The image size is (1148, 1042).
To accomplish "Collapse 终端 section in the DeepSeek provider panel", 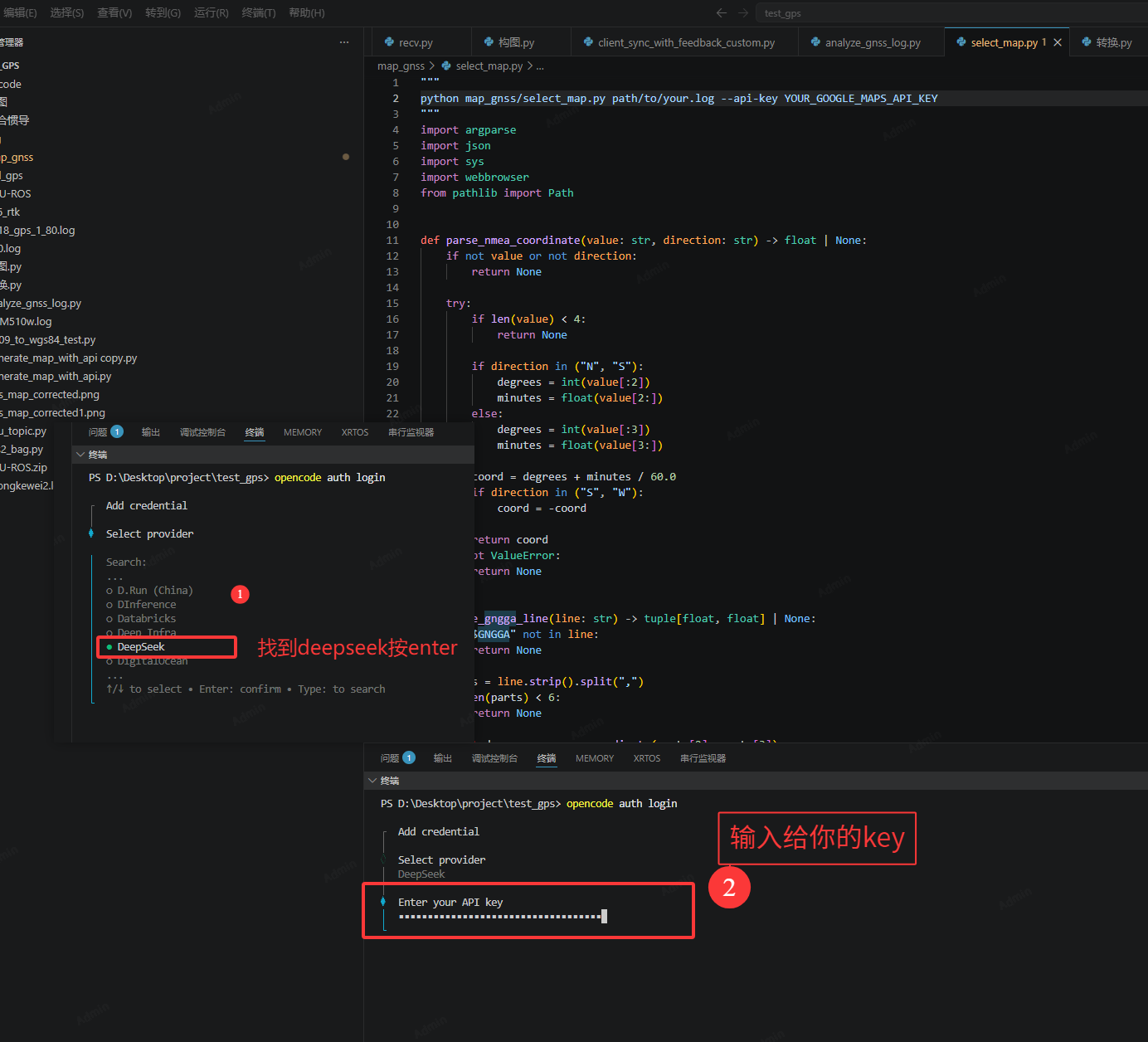I will (x=80, y=455).
